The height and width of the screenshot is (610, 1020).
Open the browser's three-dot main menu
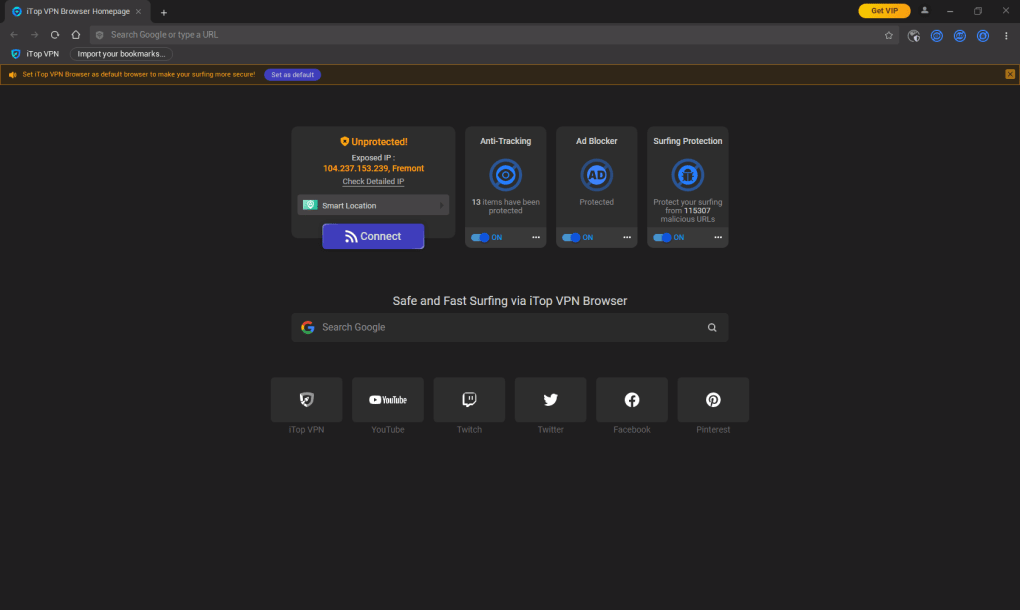click(x=1006, y=36)
